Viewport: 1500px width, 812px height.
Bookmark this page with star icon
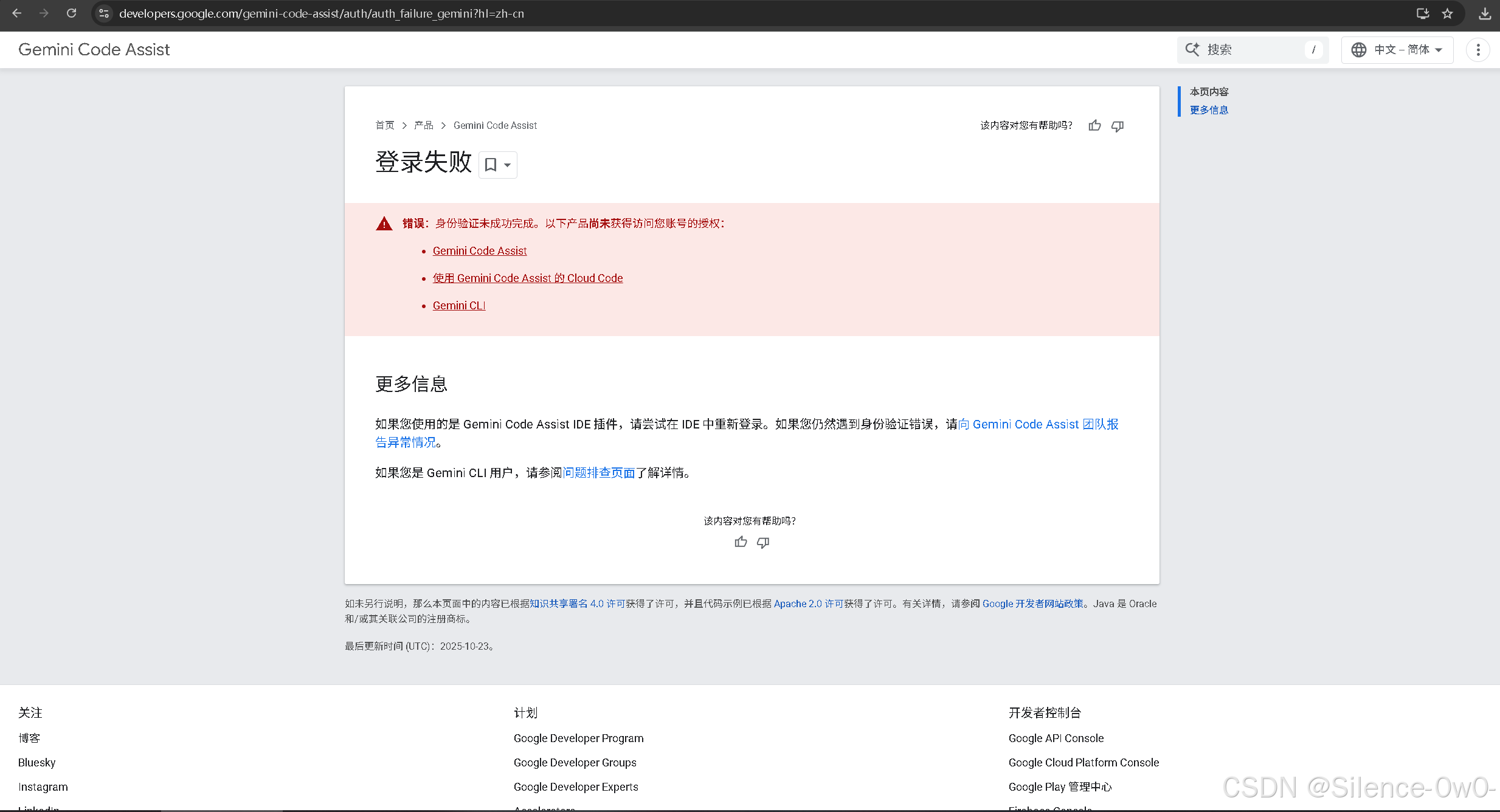[x=1447, y=13]
